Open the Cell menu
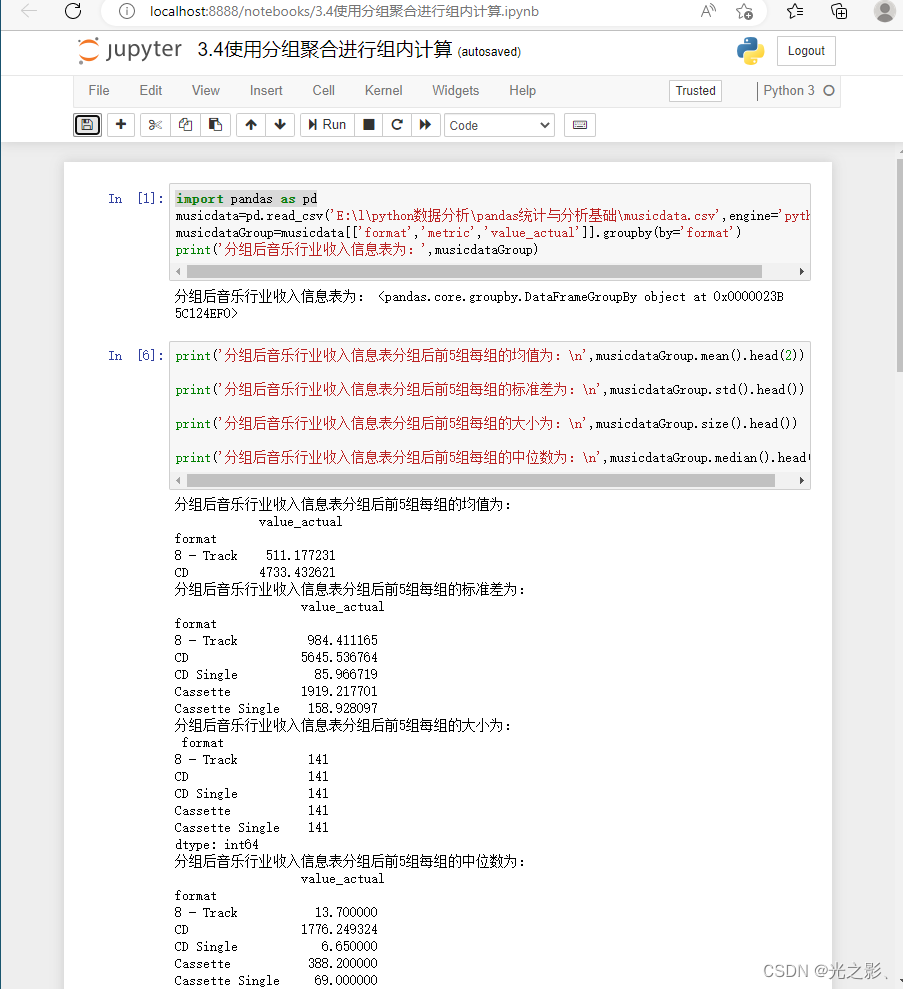This screenshot has width=903, height=989. tap(323, 90)
